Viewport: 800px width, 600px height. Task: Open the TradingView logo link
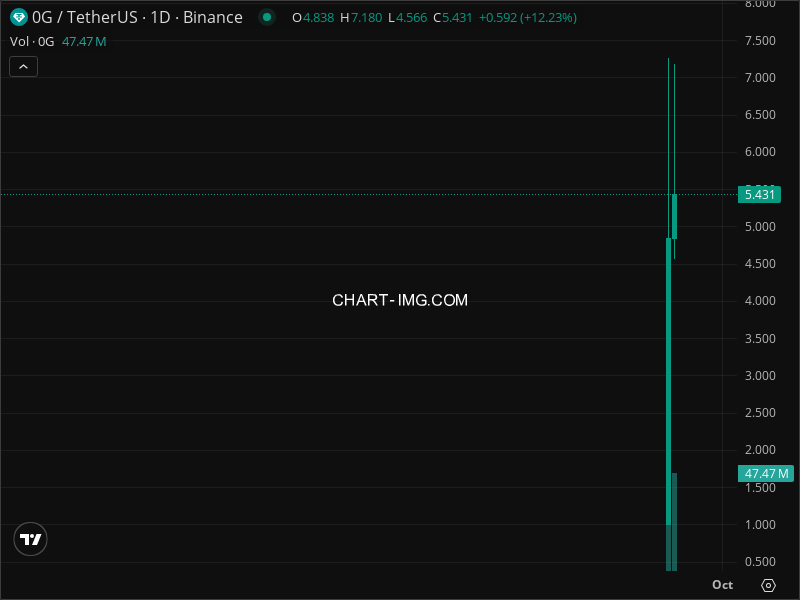click(31, 539)
